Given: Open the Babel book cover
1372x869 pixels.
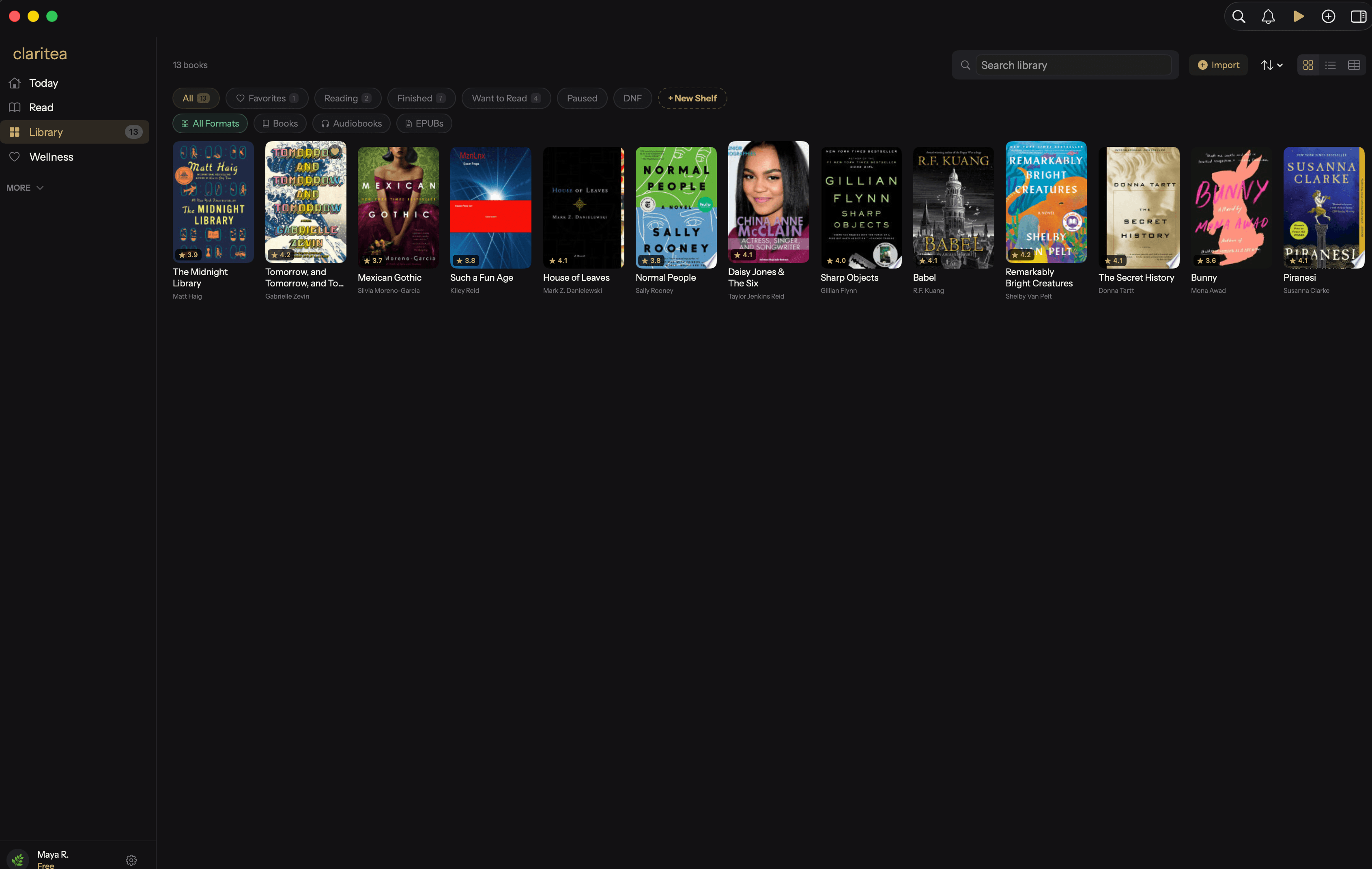Looking at the screenshot, I should point(954,208).
